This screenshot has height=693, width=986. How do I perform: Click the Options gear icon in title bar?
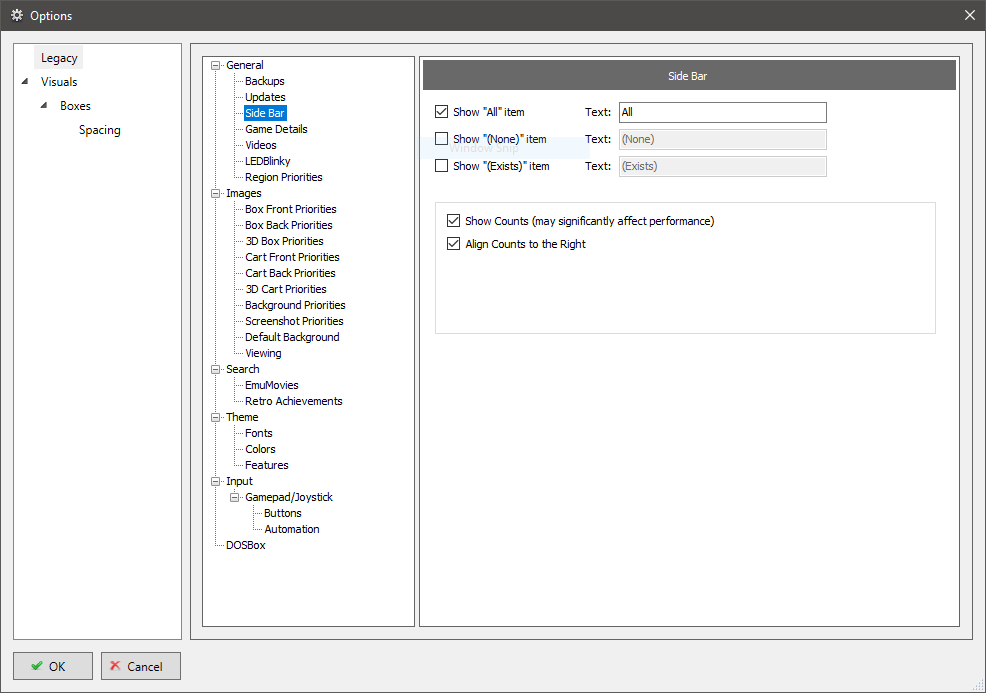point(16,15)
